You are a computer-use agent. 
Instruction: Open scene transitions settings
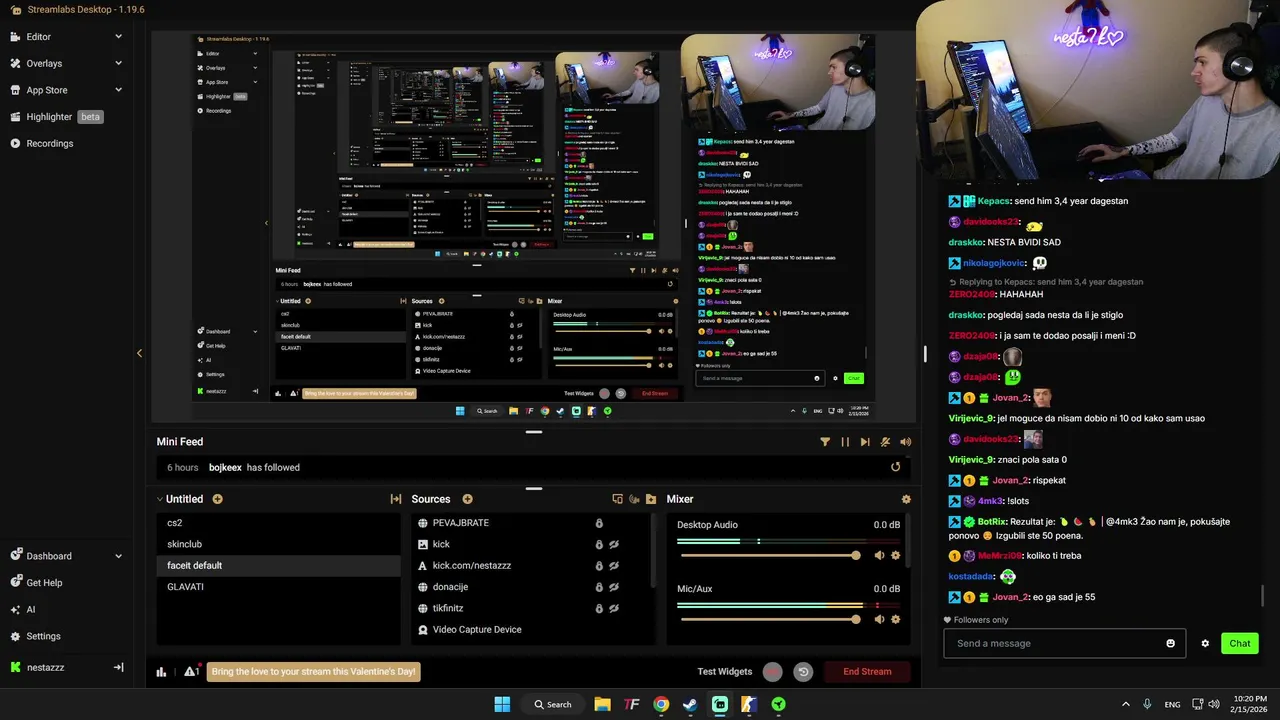(396, 499)
